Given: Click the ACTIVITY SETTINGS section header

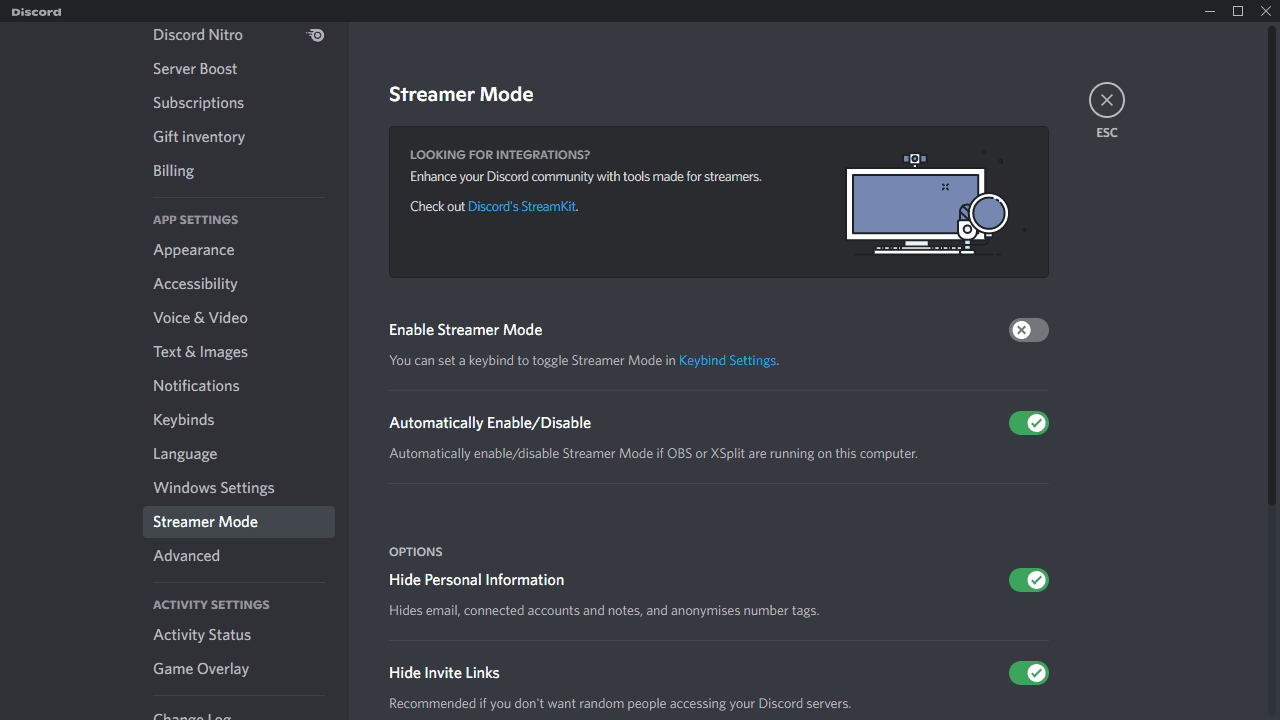Looking at the screenshot, I should (x=211, y=605).
